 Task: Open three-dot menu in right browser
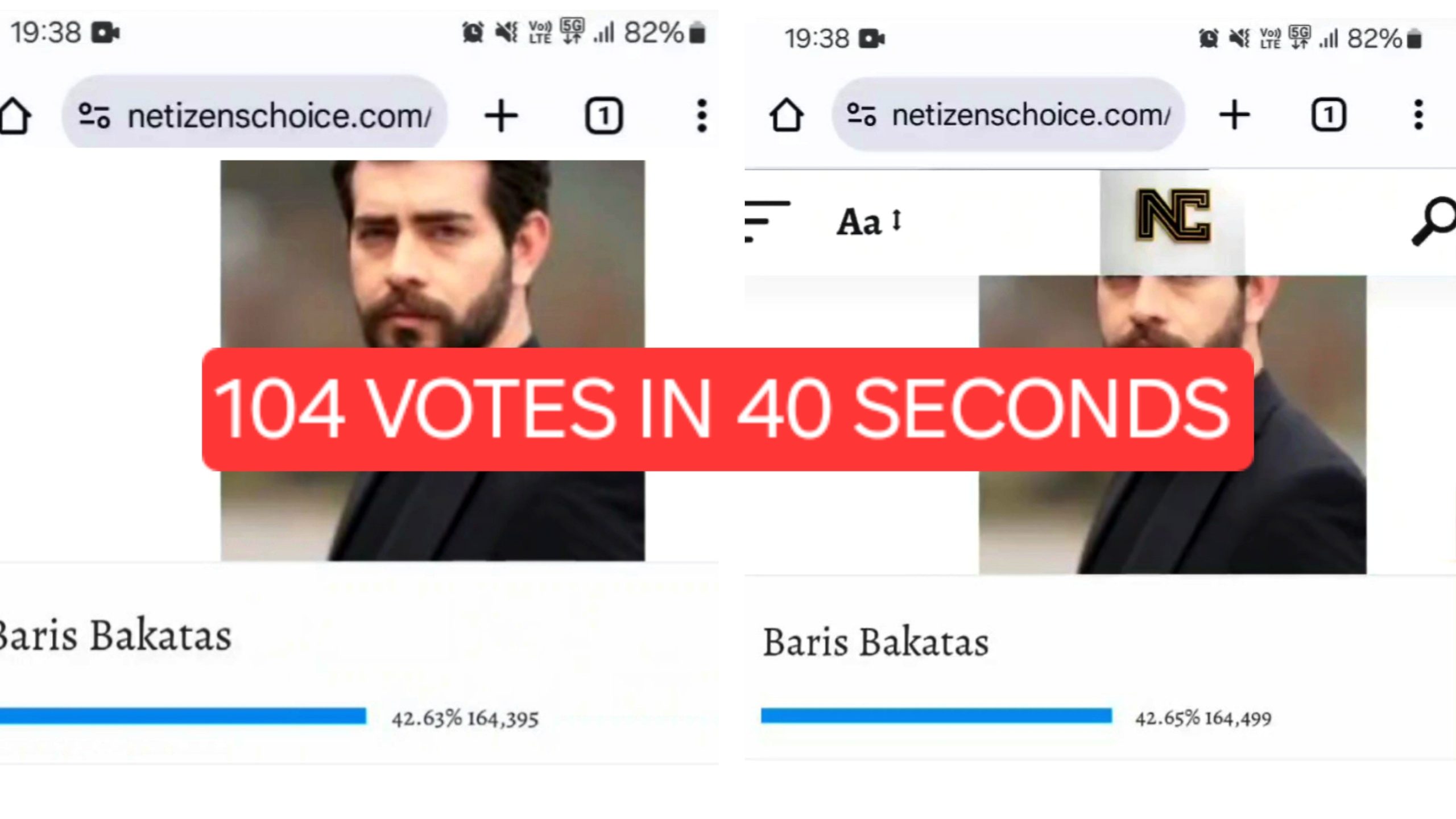pyautogui.click(x=1418, y=115)
